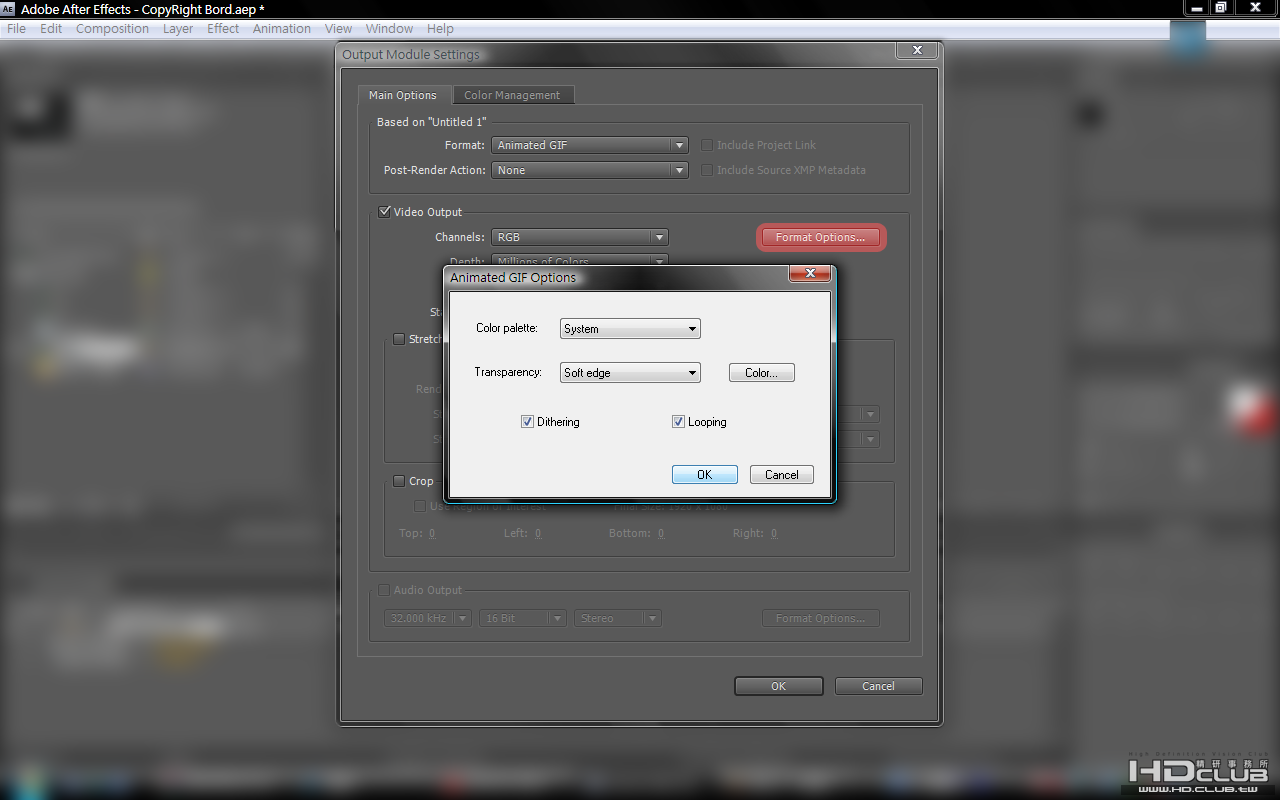Open the Stereo audio channels dropdown
The image size is (1280, 800).
(x=618, y=618)
